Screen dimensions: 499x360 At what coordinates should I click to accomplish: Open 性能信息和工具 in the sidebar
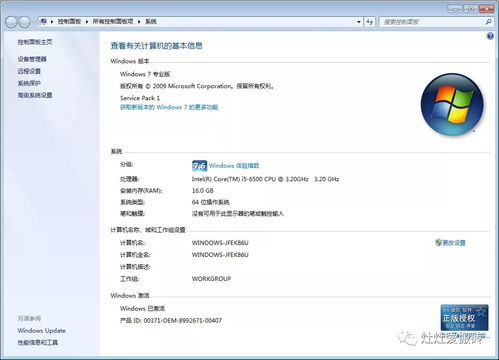[38, 343]
